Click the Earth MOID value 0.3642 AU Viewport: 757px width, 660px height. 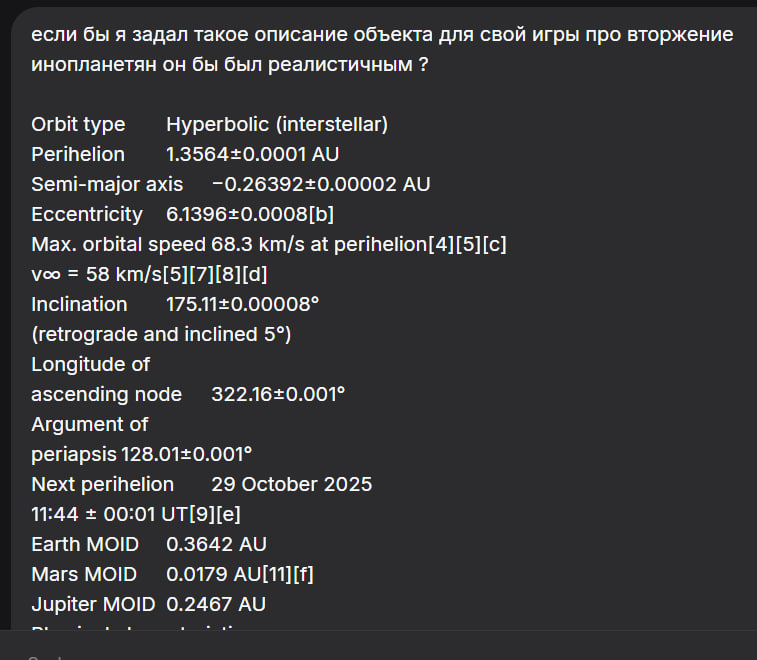click(x=216, y=544)
